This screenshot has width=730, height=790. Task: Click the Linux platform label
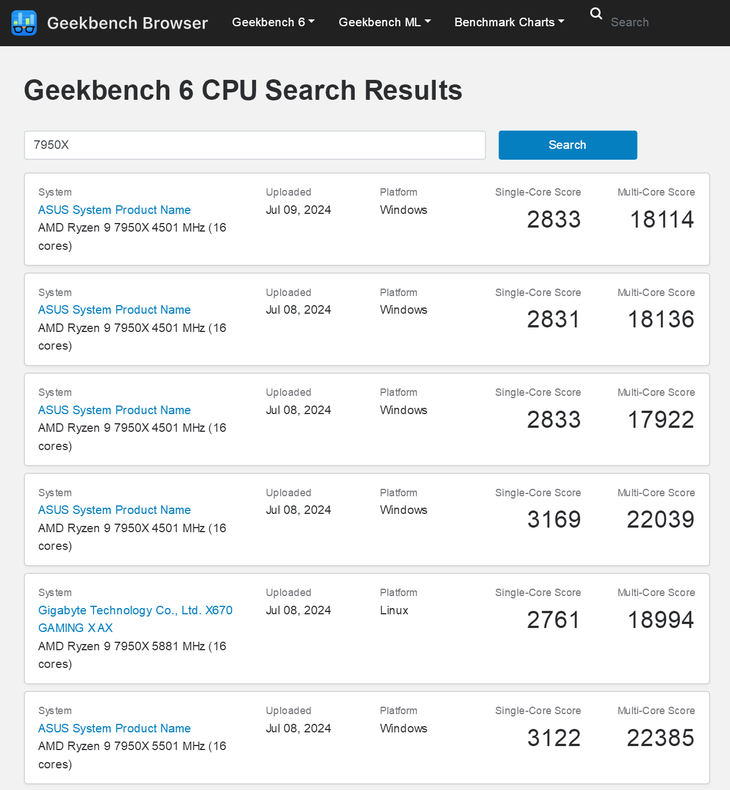[394, 610]
